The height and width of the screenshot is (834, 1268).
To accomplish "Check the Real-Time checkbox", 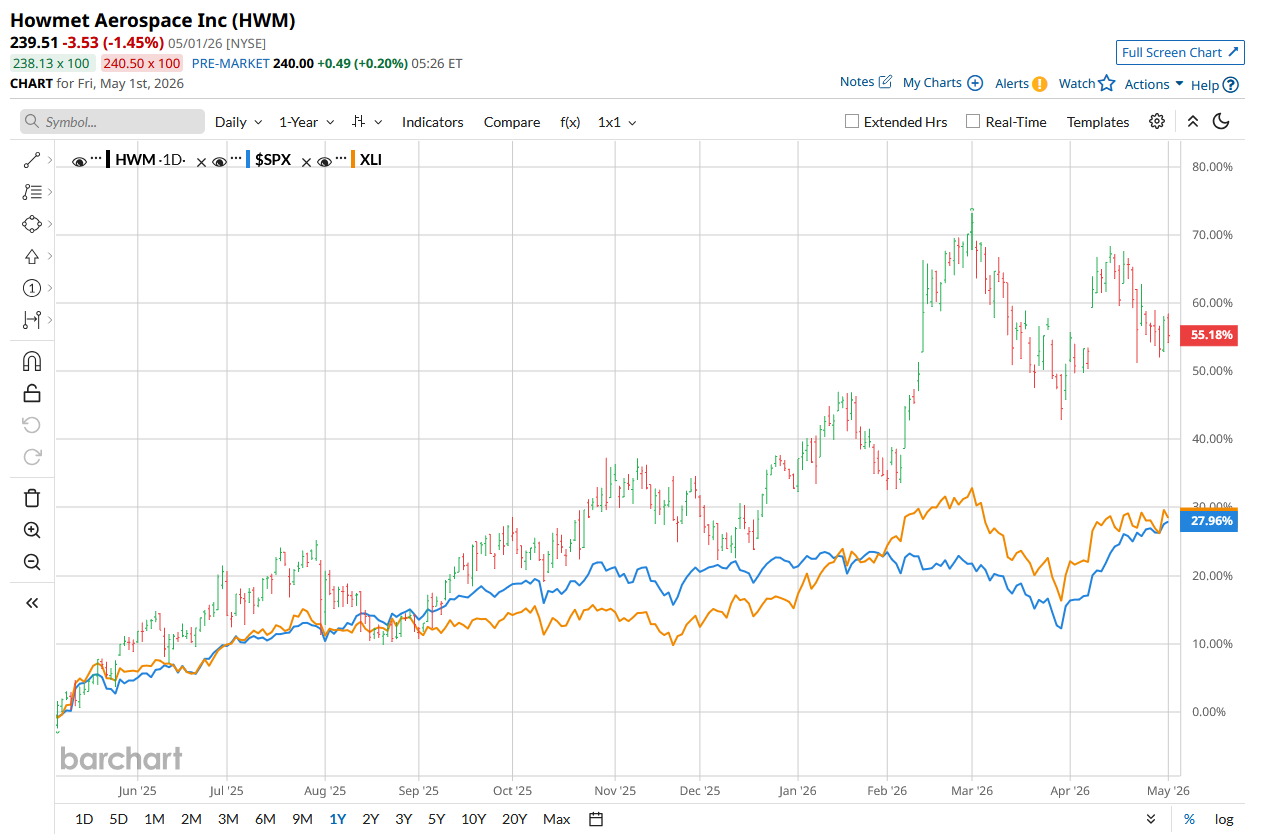I will pos(972,121).
